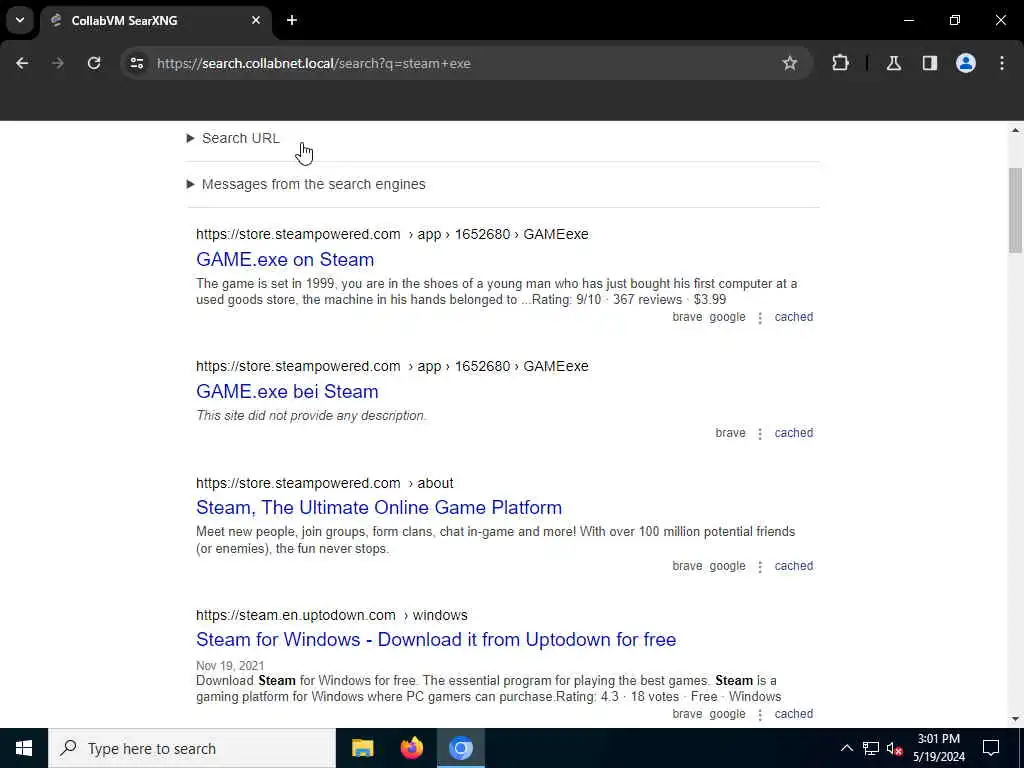Open Steam, The Ultimate Online Game Platform

[x=379, y=507]
